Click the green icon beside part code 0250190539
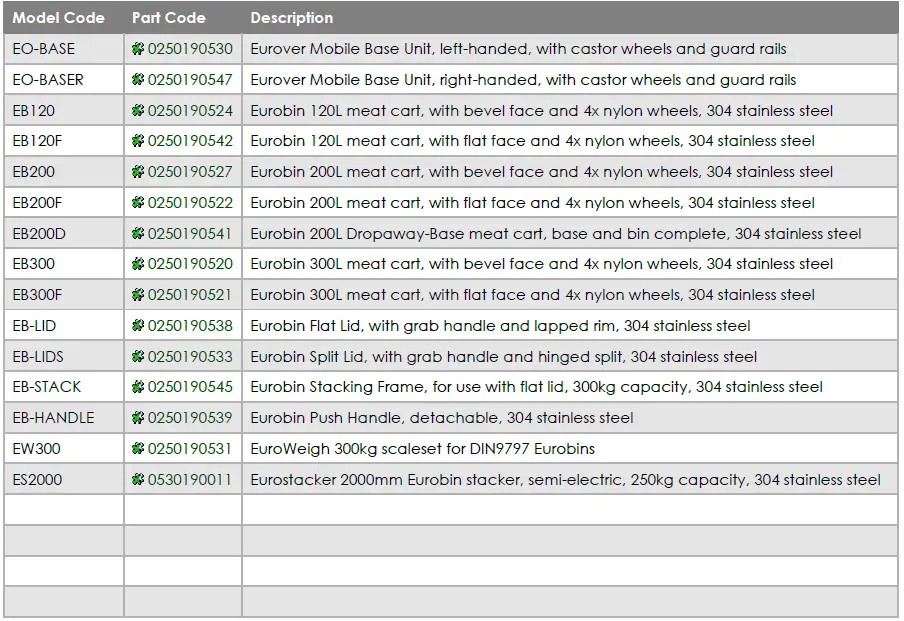 tap(138, 418)
